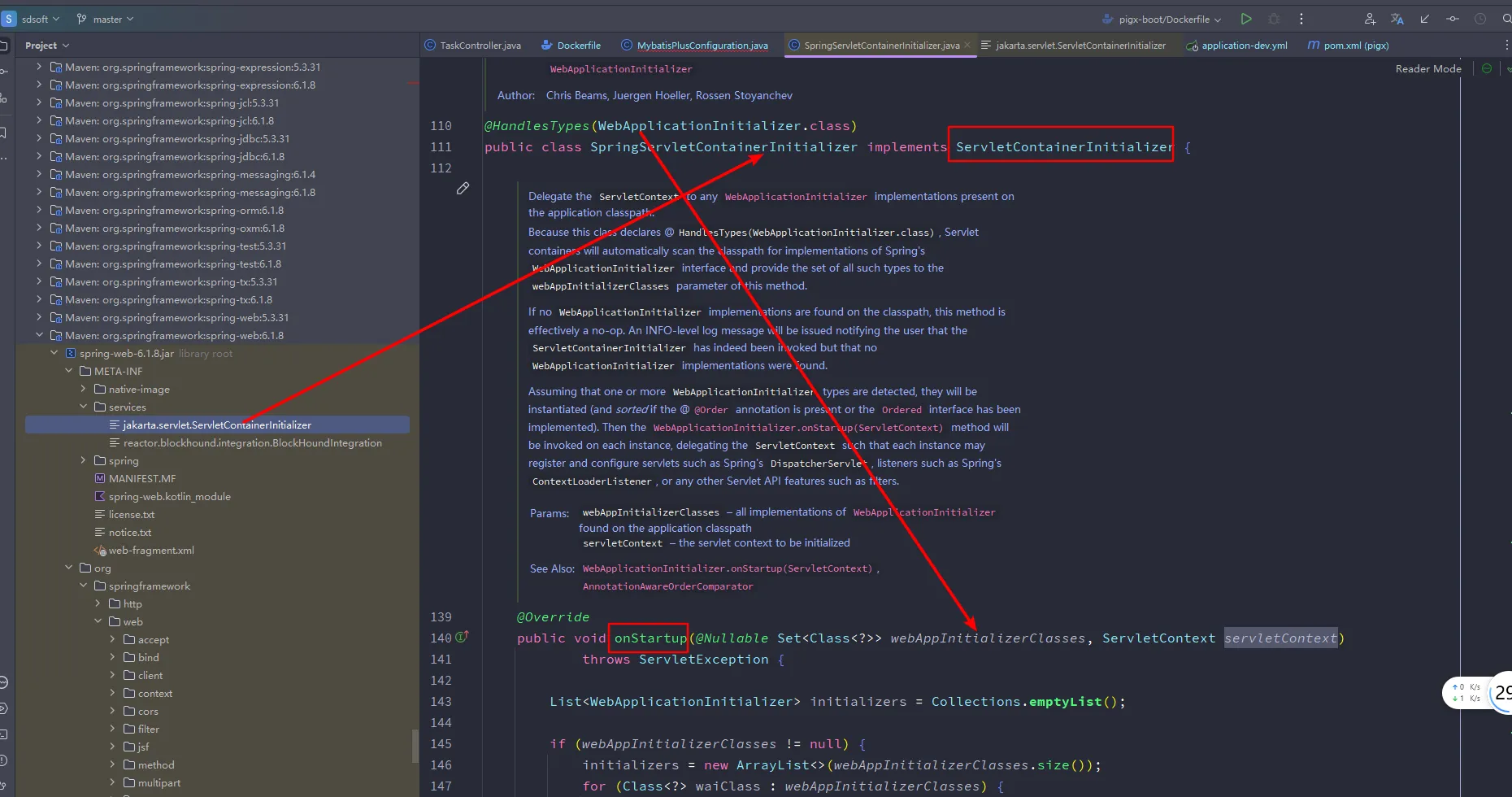The width and height of the screenshot is (1512, 797).
Task: Run the pigx-boot/Dockerfile configuration
Action: coord(1245,19)
